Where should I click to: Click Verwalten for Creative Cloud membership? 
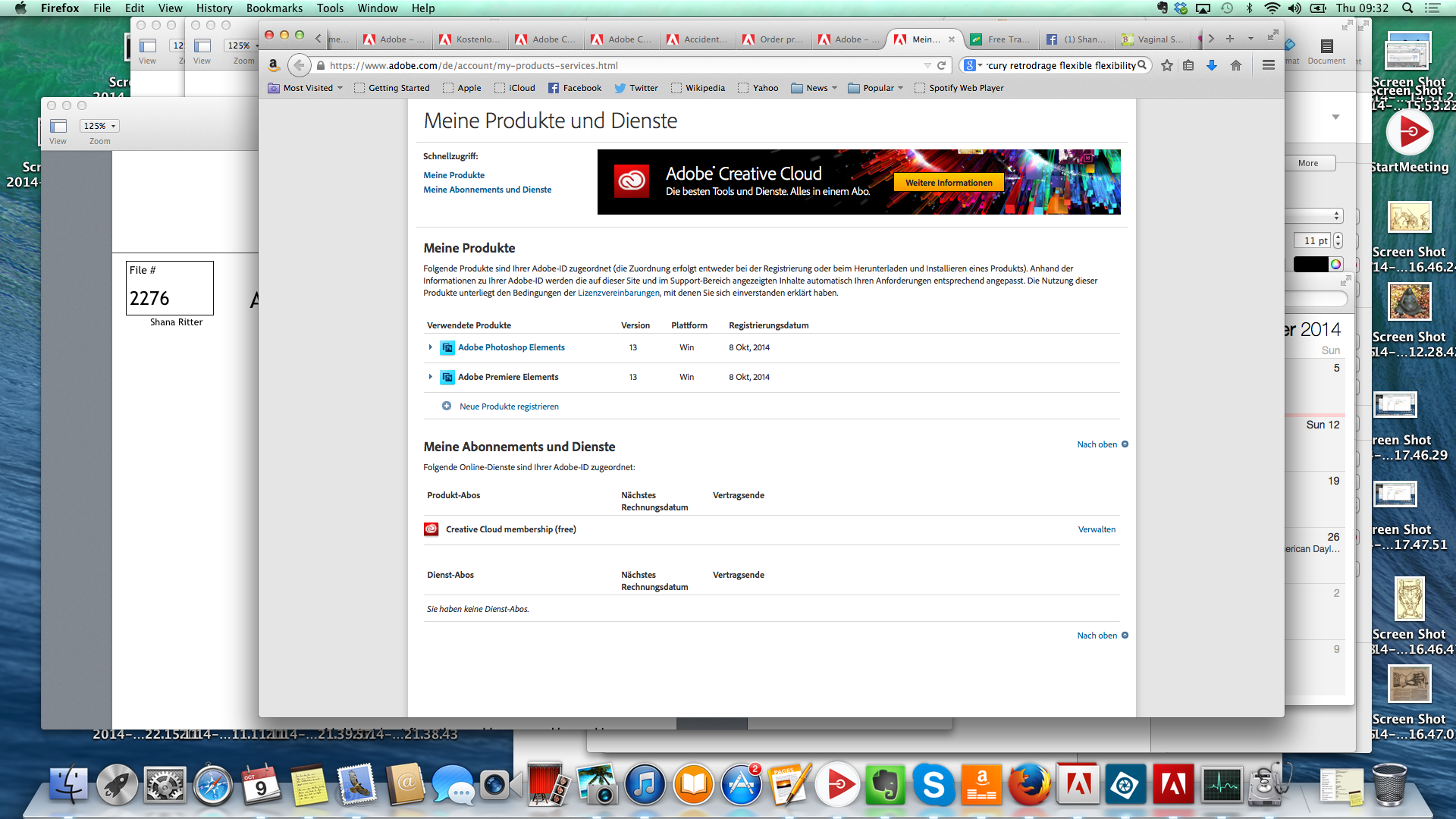tap(1097, 529)
